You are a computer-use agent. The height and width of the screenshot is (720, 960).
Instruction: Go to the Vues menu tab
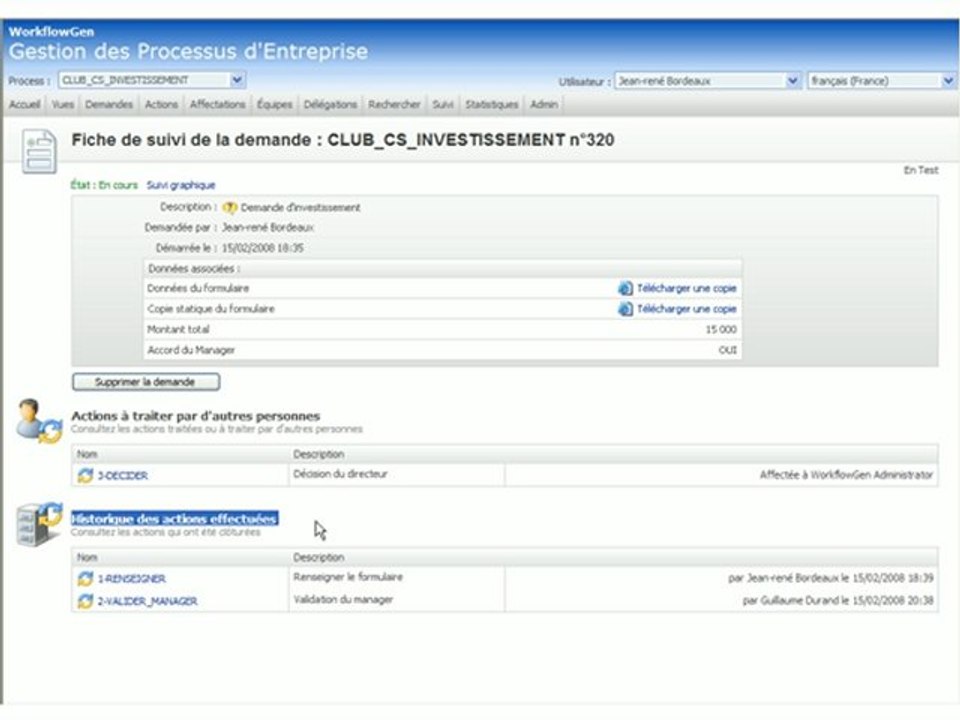[62, 105]
